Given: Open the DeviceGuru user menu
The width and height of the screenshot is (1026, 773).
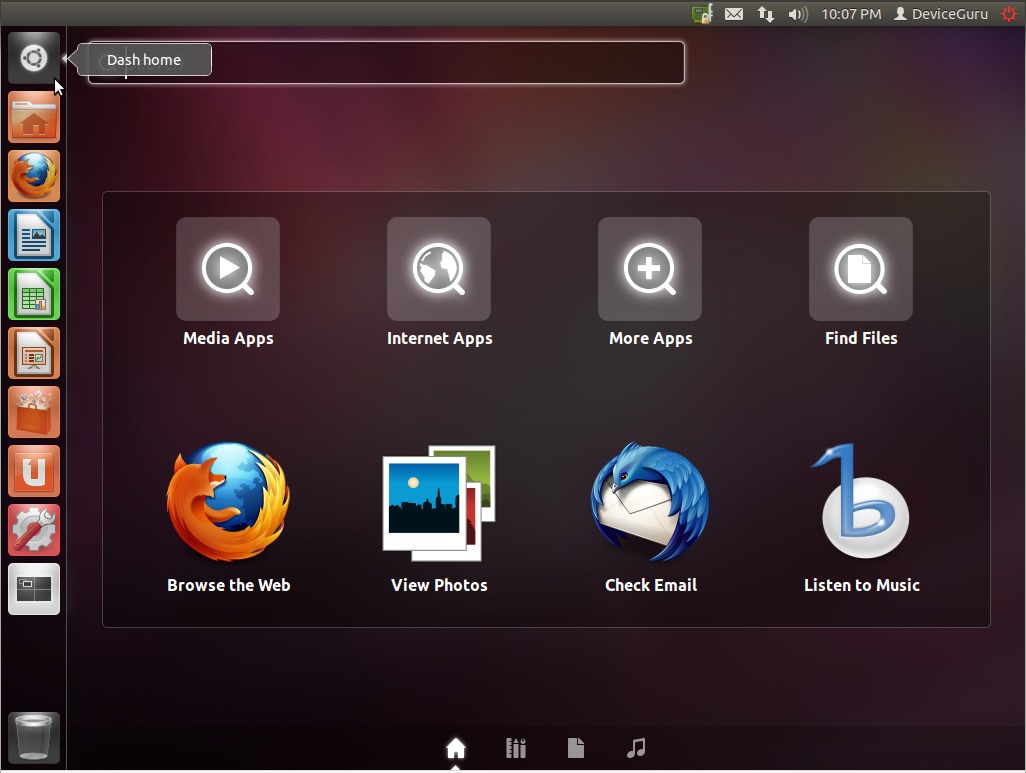Looking at the screenshot, I should pyautogui.click(x=941, y=14).
